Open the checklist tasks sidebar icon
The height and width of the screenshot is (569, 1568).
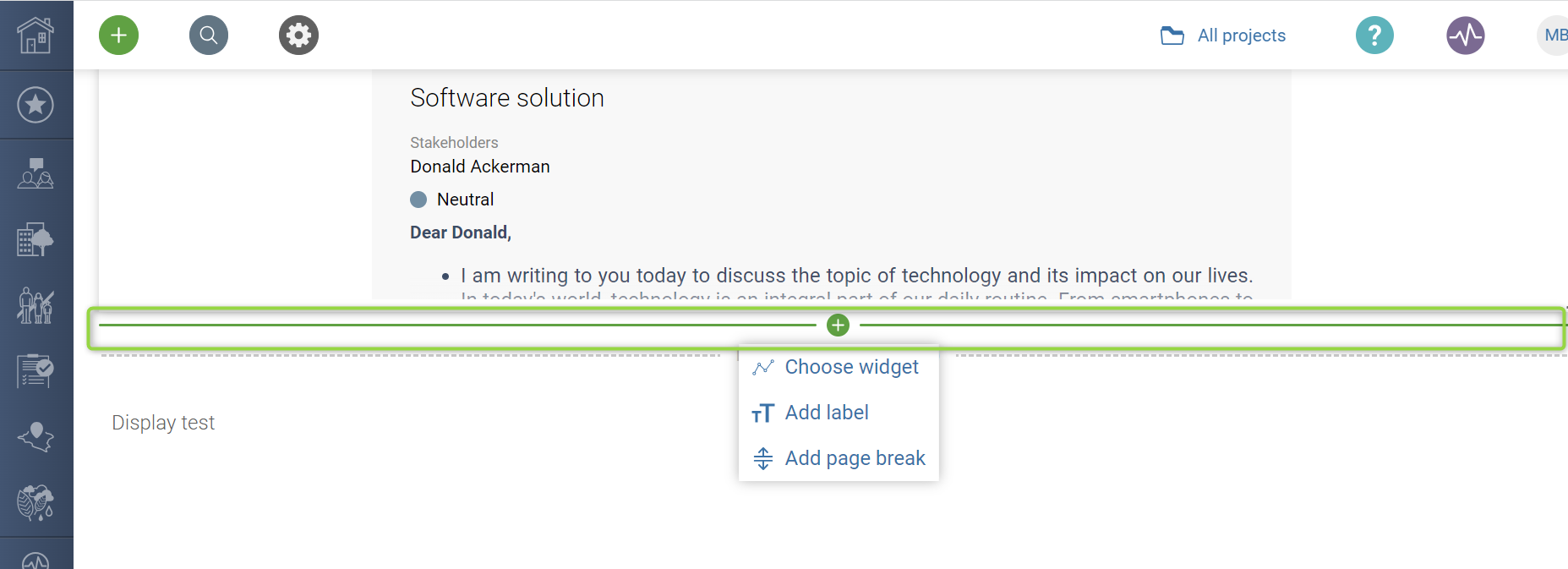[x=36, y=370]
